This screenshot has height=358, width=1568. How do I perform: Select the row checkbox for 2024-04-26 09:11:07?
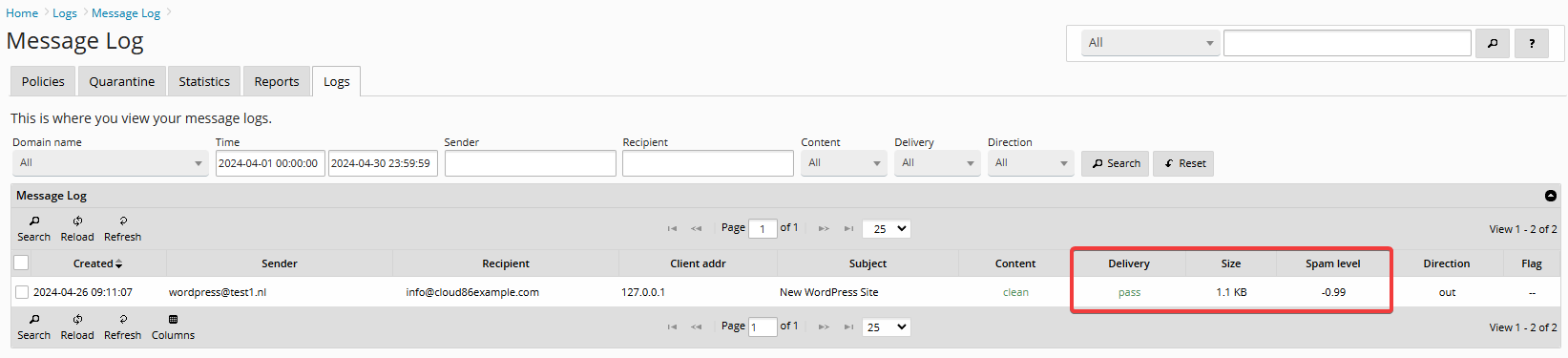(x=21, y=292)
